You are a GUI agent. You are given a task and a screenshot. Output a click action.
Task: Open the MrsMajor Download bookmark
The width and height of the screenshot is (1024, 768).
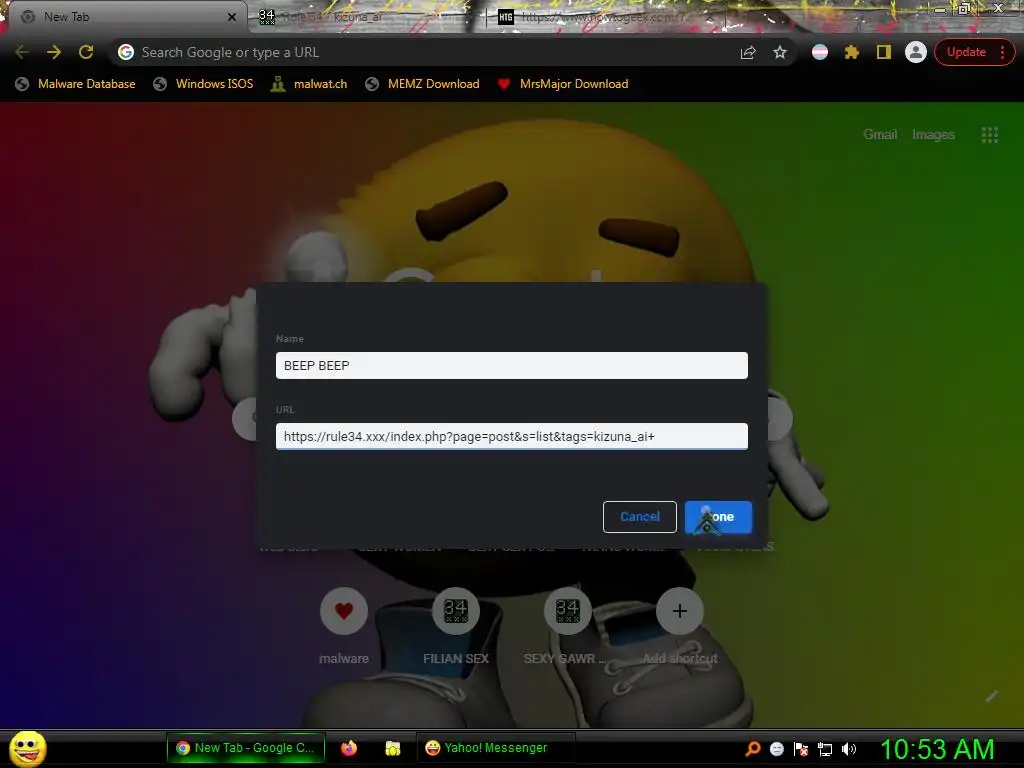(563, 84)
